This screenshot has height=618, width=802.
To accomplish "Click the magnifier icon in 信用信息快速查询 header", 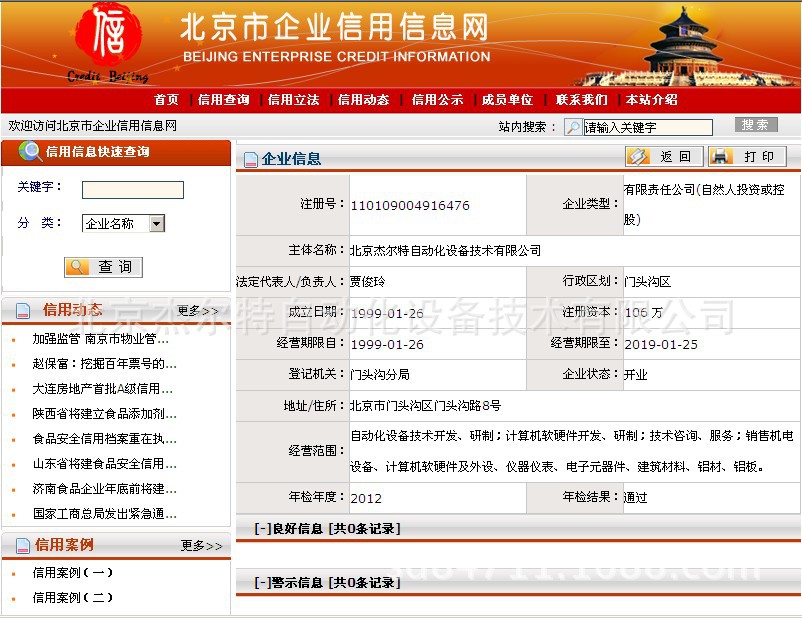I will coord(30,151).
